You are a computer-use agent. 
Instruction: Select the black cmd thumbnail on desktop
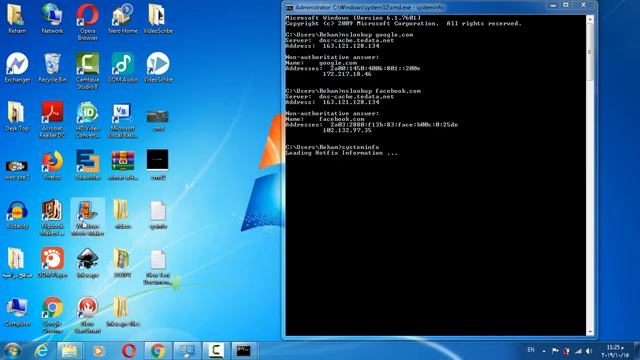158,165
